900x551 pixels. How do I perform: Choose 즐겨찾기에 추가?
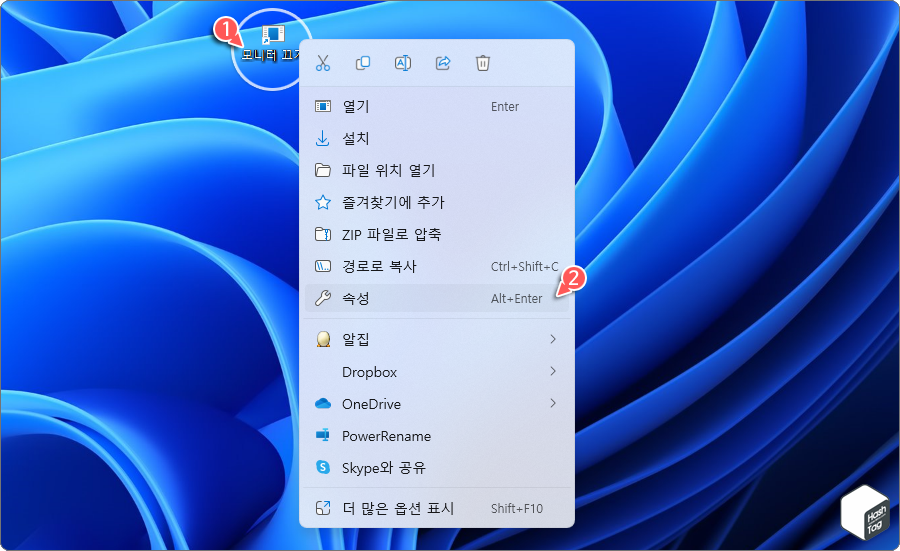click(x=437, y=202)
